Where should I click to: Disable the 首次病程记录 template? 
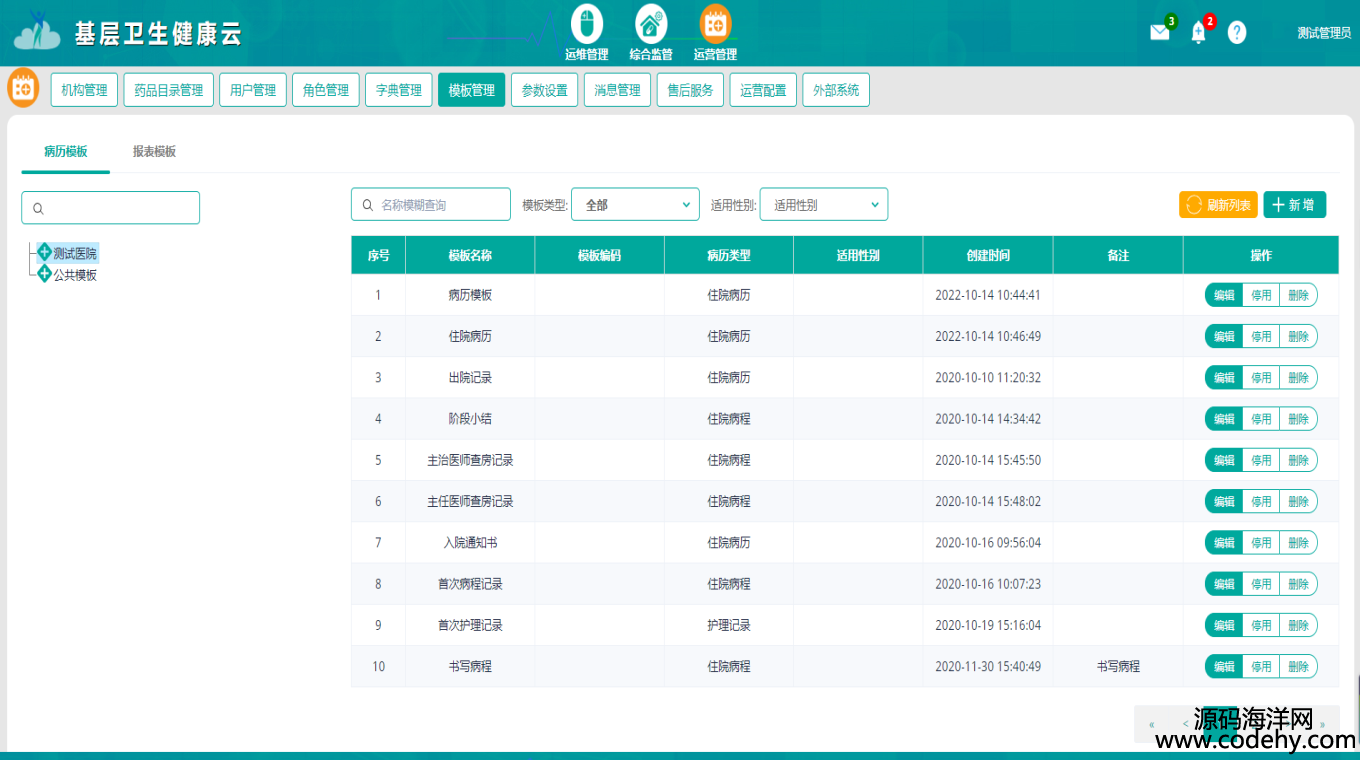[1261, 584]
